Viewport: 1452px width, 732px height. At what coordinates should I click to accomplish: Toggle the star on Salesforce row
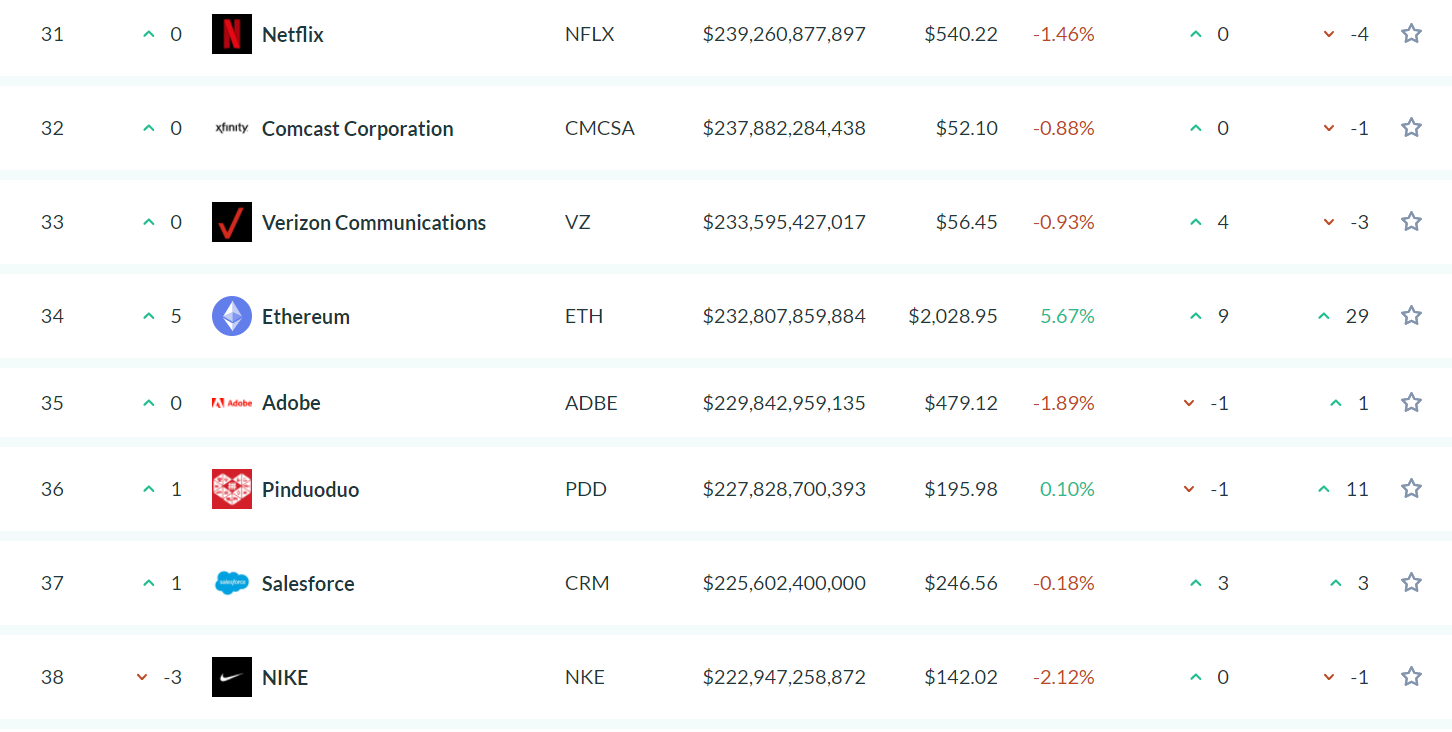(1411, 583)
